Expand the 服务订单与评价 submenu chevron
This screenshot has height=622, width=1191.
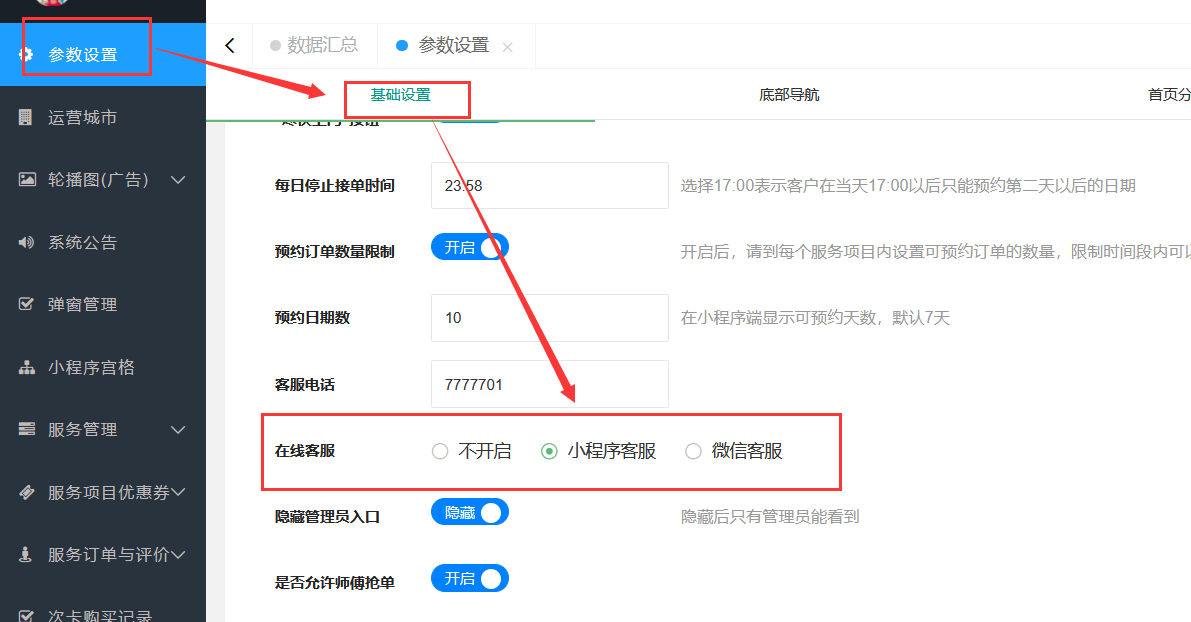(x=178, y=554)
